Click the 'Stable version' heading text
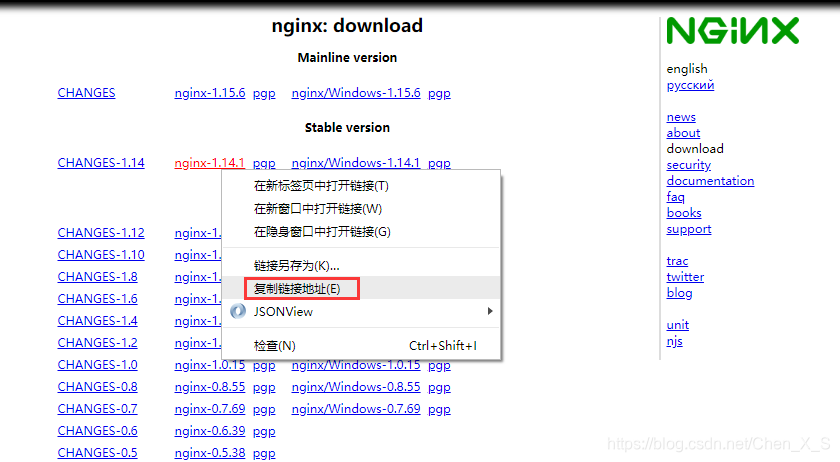 point(347,128)
